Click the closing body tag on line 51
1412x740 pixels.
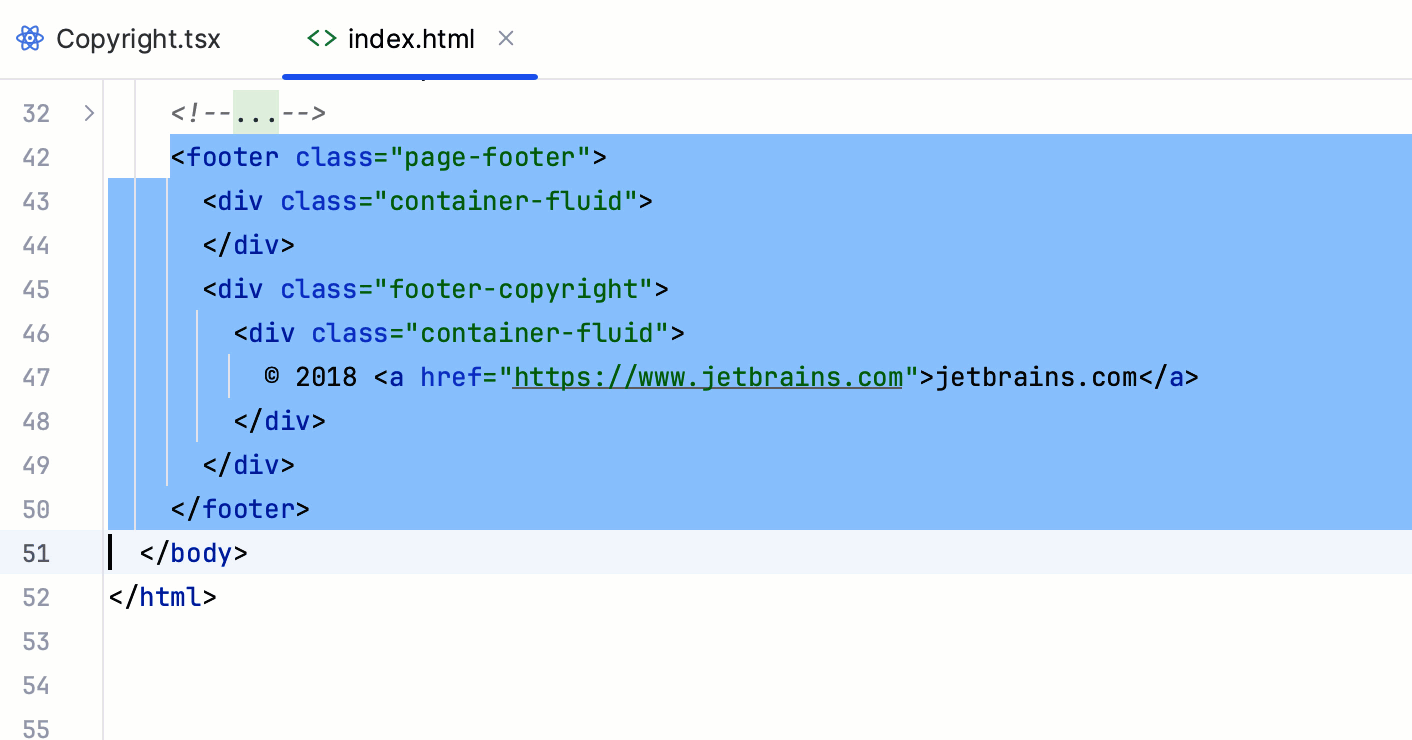coord(192,553)
